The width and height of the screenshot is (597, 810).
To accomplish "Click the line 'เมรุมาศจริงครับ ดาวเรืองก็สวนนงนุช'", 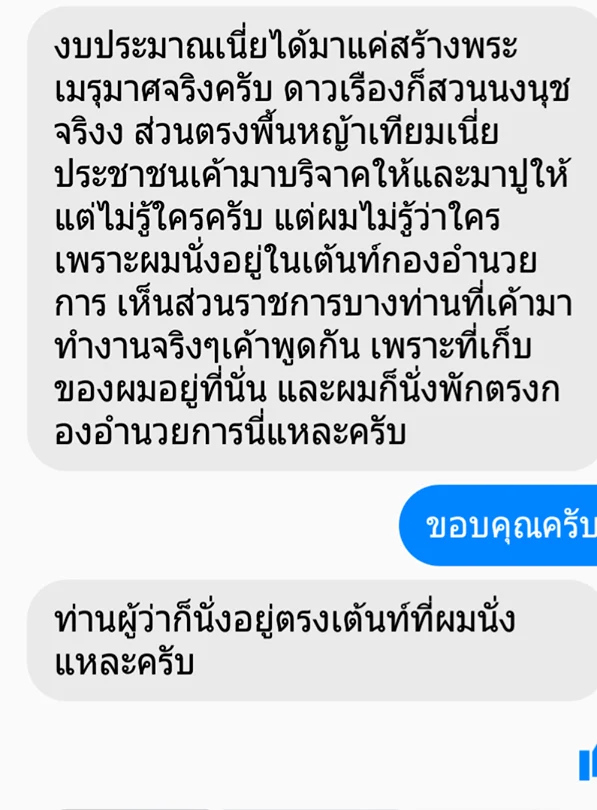I will (312, 91).
